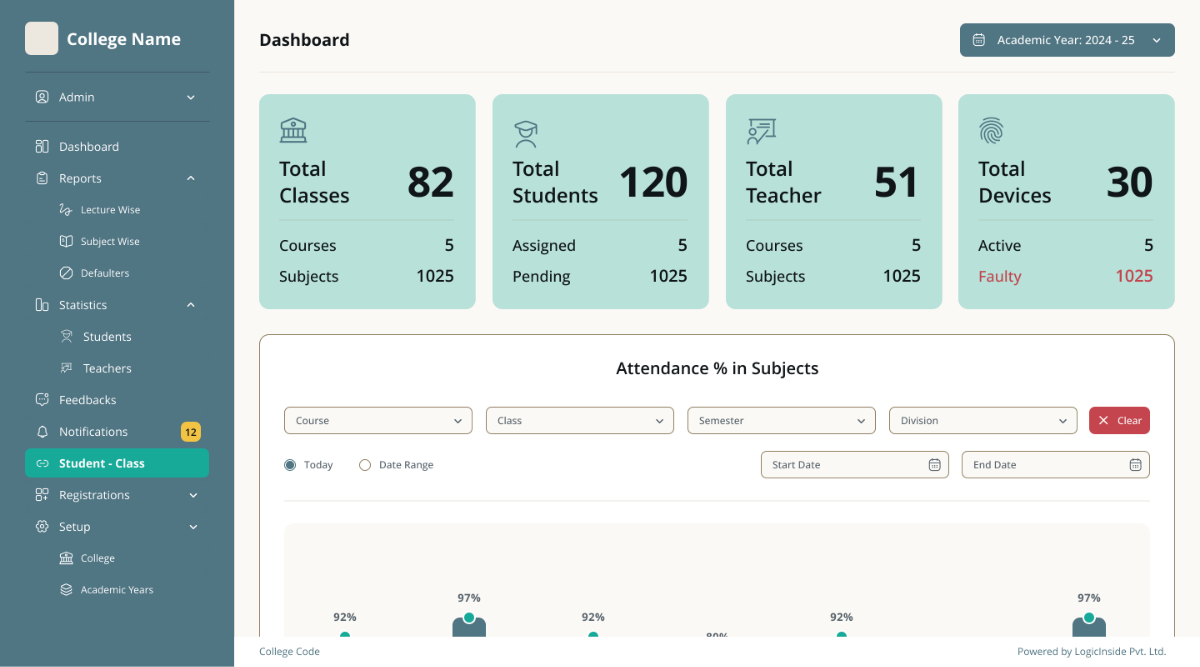Viewport: 1200px width, 667px height.
Task: Open the Course dropdown
Action: tap(378, 421)
